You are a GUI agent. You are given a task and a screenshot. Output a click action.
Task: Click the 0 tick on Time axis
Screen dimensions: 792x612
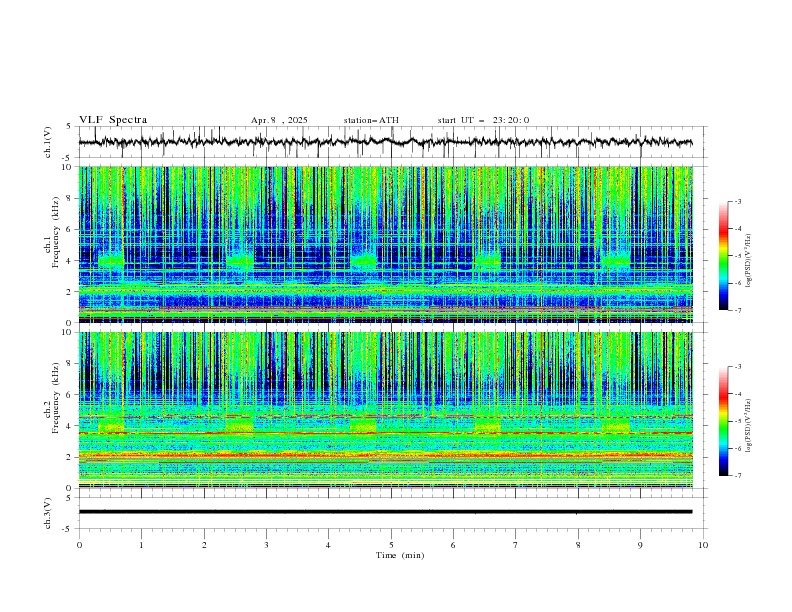click(79, 545)
